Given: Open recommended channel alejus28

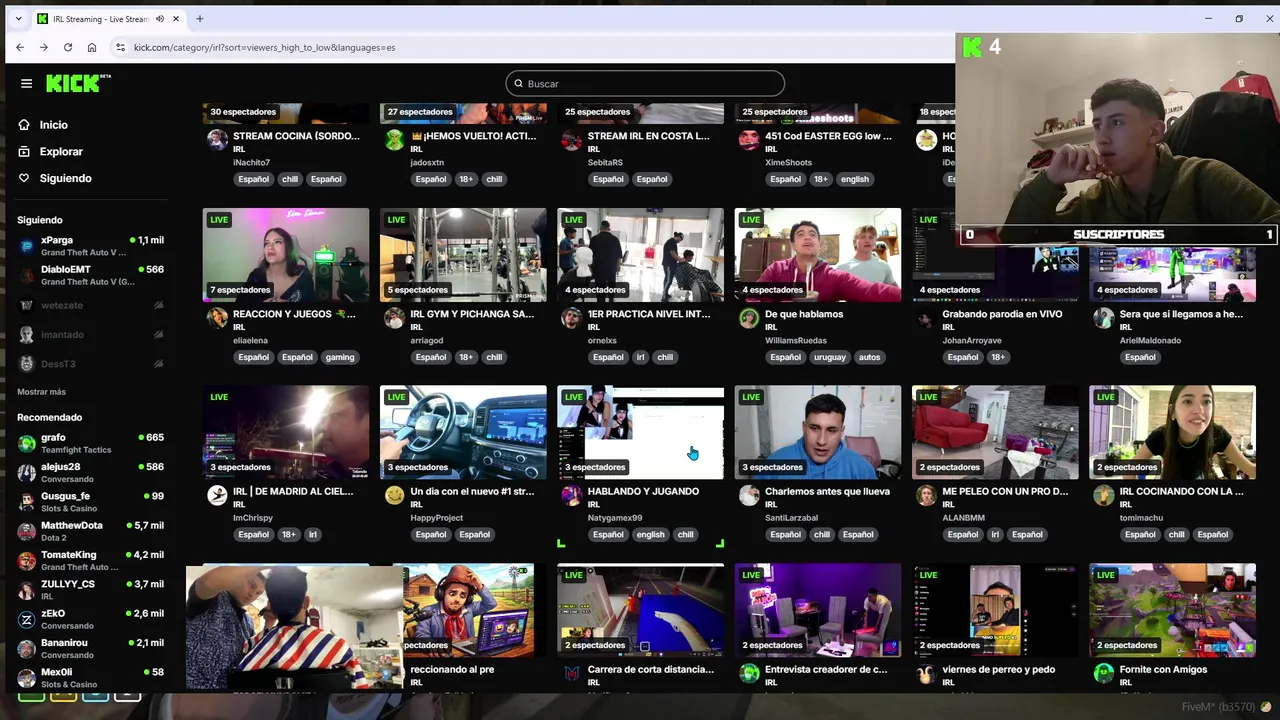Looking at the screenshot, I should point(90,472).
